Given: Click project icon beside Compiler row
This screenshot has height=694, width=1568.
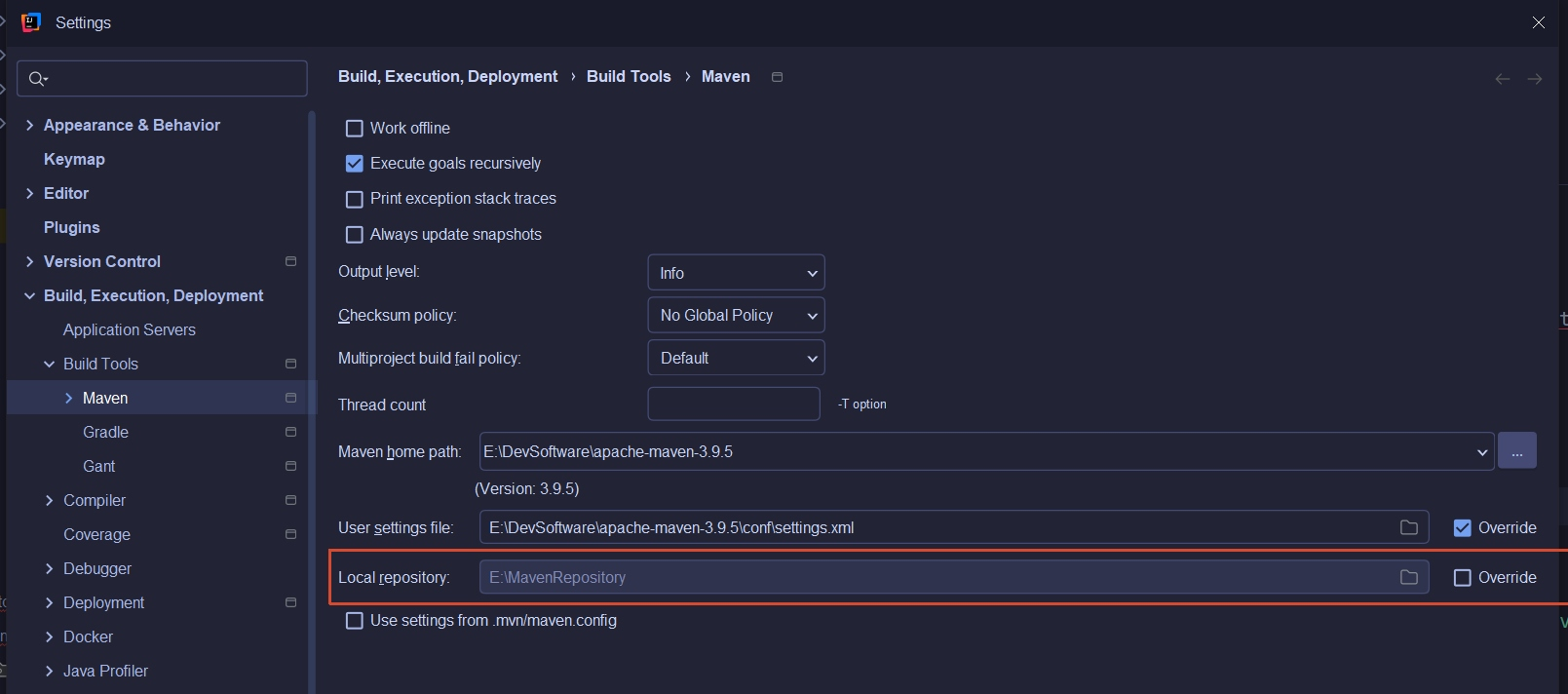Looking at the screenshot, I should coord(290,500).
